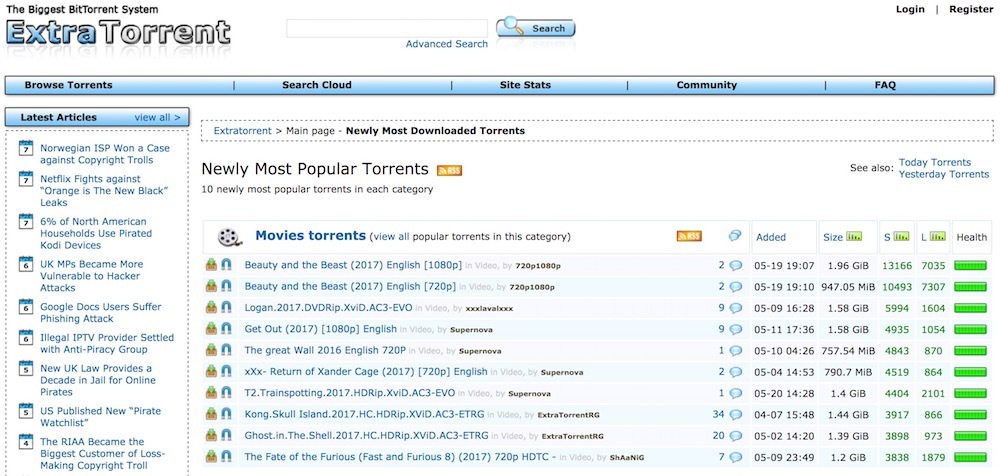
Task: Click seed count 13166 in first row
Action: click(897, 265)
